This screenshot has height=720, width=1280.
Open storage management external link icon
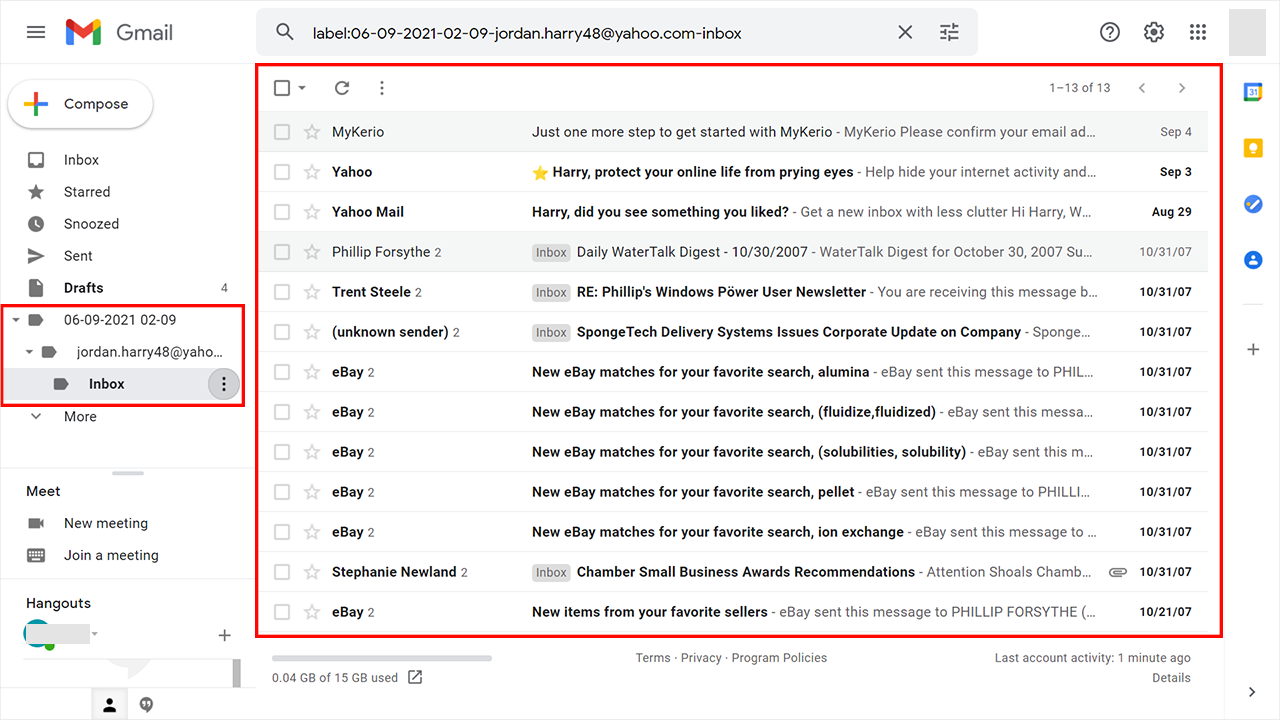[415, 677]
